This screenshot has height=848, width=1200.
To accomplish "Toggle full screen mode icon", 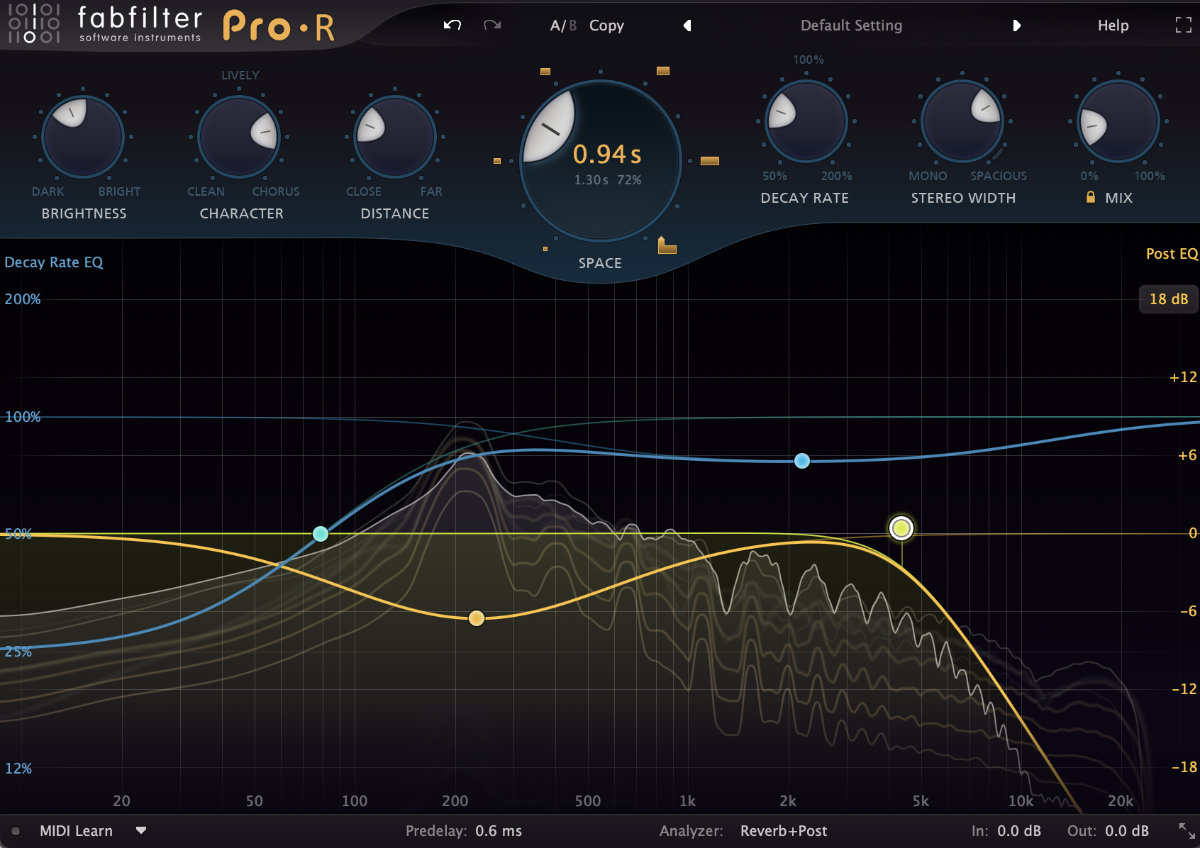I will [x=1183, y=26].
